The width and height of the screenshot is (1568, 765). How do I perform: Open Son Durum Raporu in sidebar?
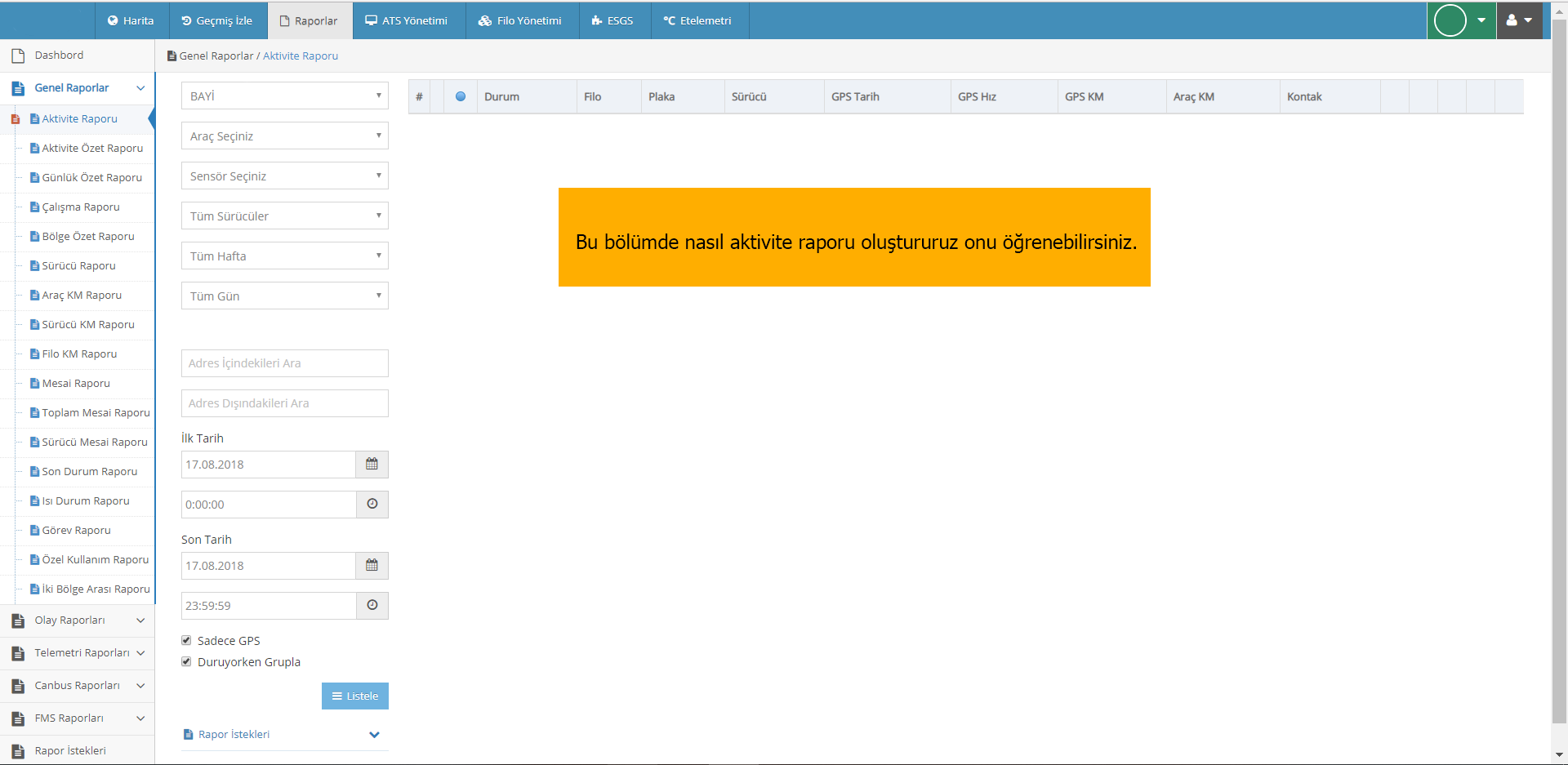tap(90, 472)
